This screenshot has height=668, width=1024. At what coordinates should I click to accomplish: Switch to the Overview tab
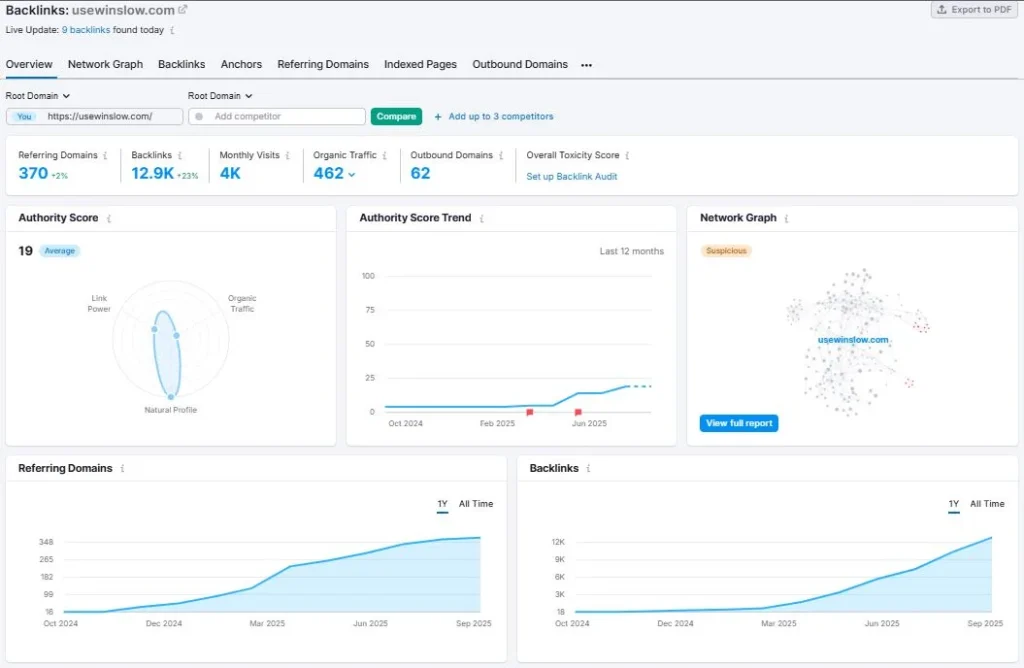click(29, 65)
